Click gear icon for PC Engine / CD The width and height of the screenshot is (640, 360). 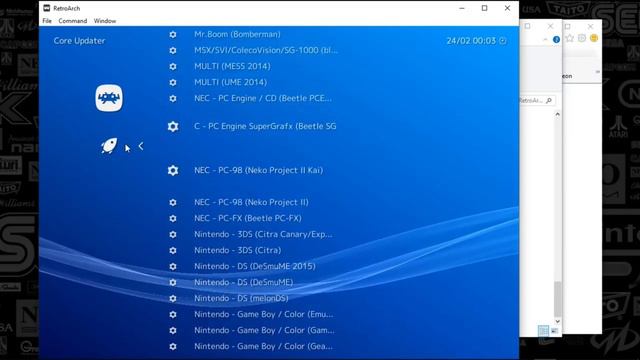[173, 98]
